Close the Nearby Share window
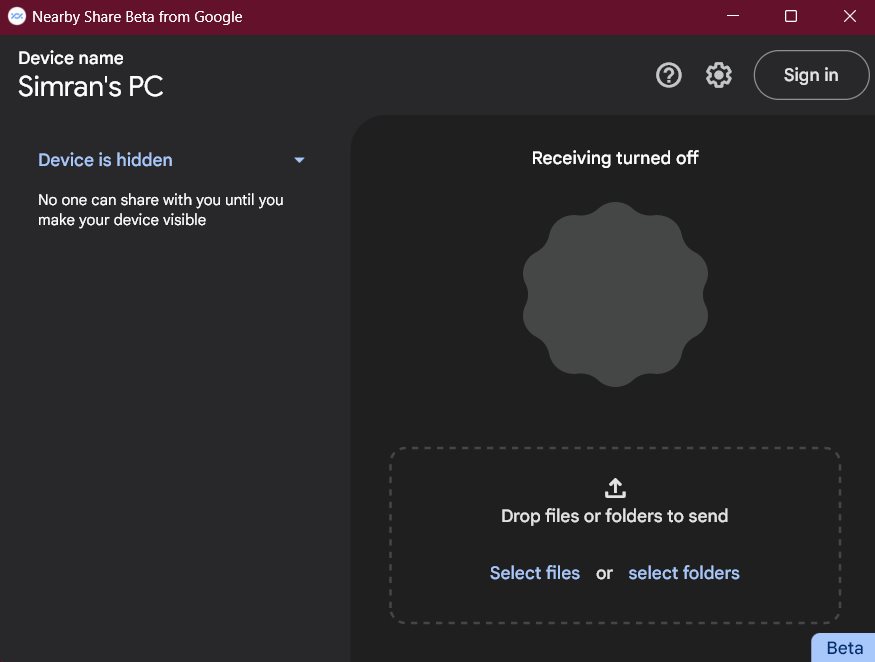 (x=849, y=16)
